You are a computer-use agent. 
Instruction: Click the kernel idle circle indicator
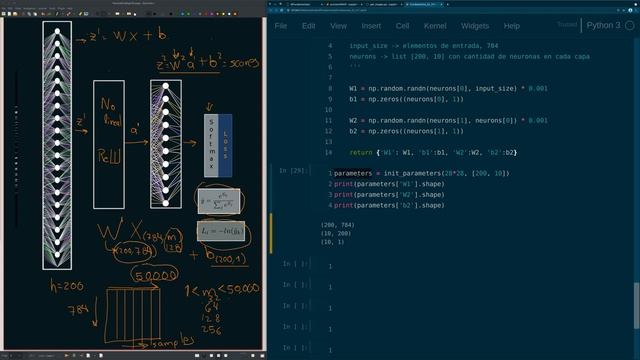(x=630, y=25)
